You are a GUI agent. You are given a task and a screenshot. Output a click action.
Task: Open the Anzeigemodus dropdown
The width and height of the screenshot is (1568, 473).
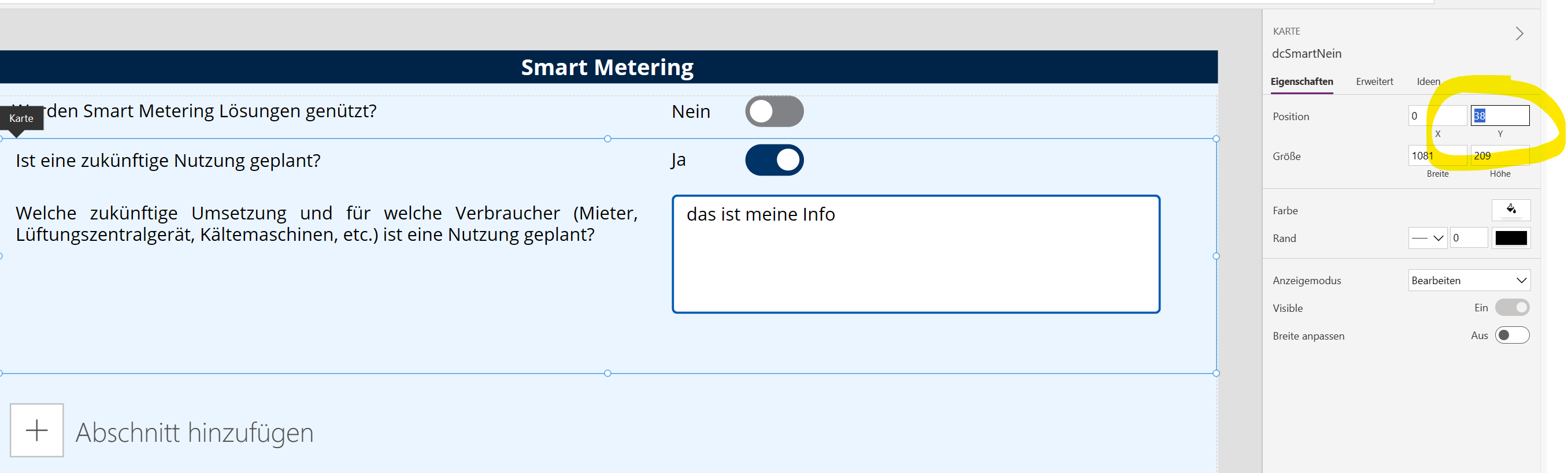click(x=1469, y=280)
